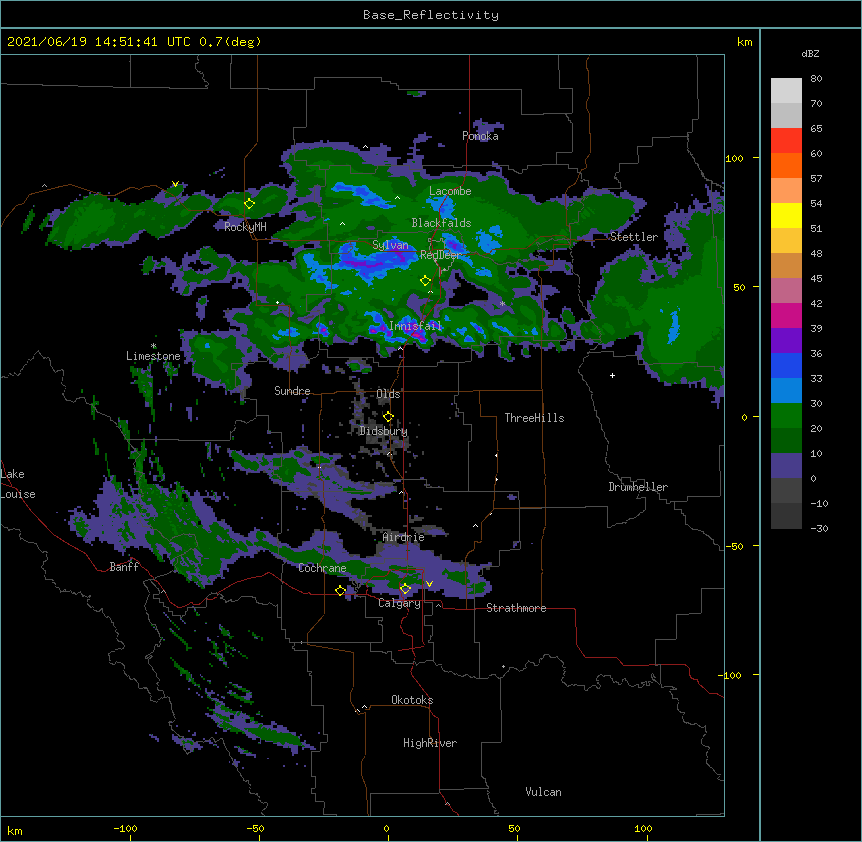Click the km label in the bottom-left corner

(15, 830)
